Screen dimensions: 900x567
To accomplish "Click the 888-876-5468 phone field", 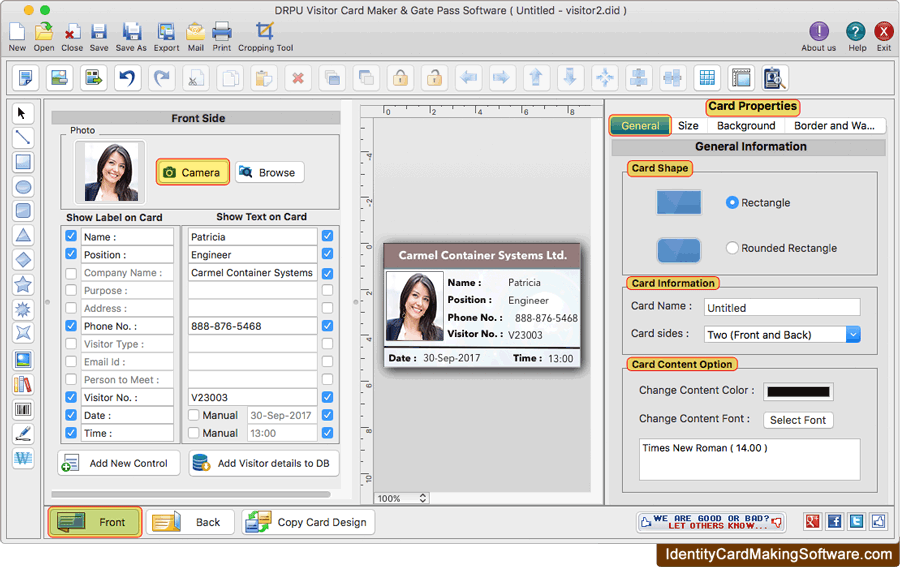I will click(x=253, y=326).
